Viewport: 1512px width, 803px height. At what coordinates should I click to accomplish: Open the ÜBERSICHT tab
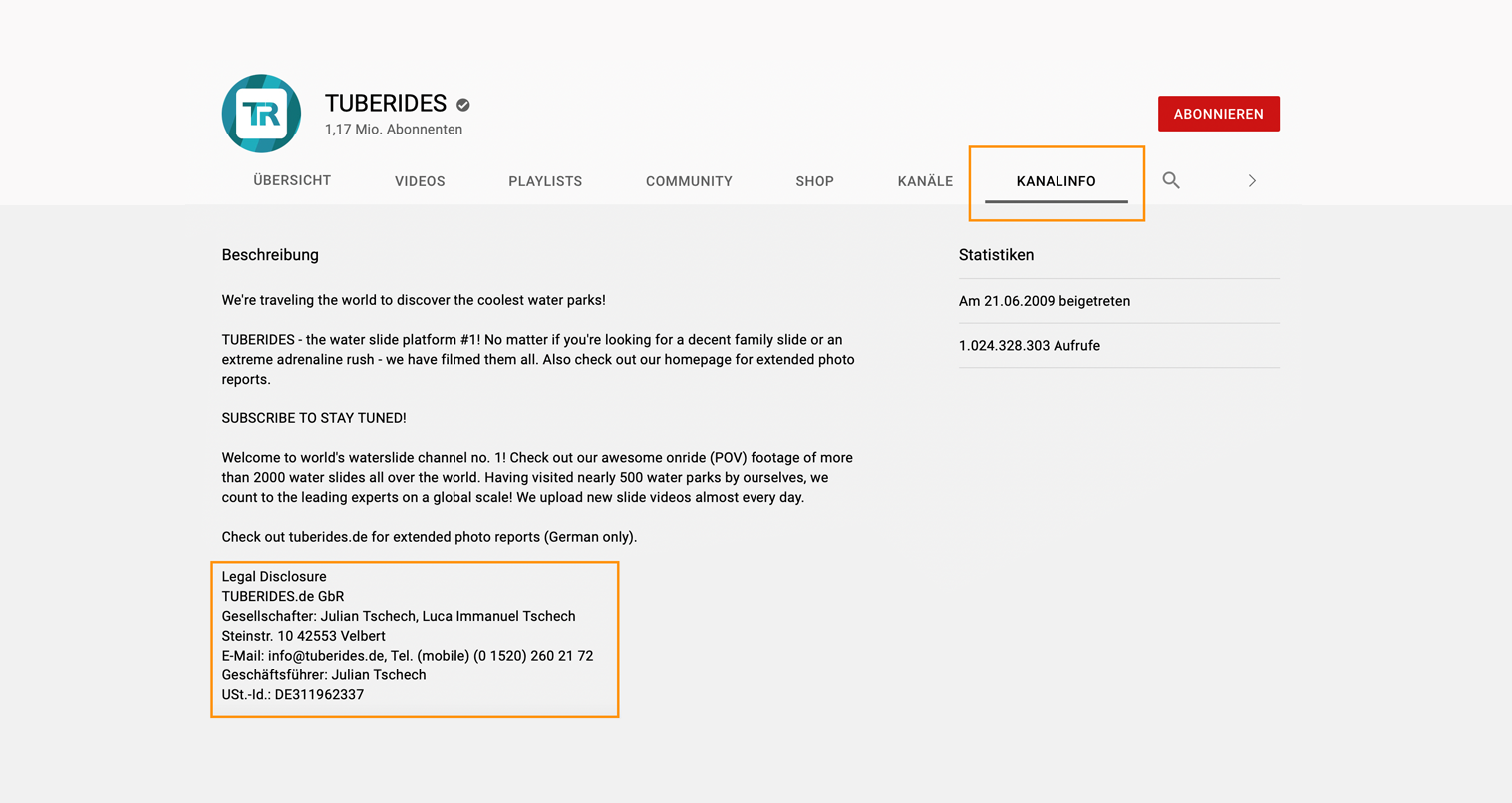292,180
